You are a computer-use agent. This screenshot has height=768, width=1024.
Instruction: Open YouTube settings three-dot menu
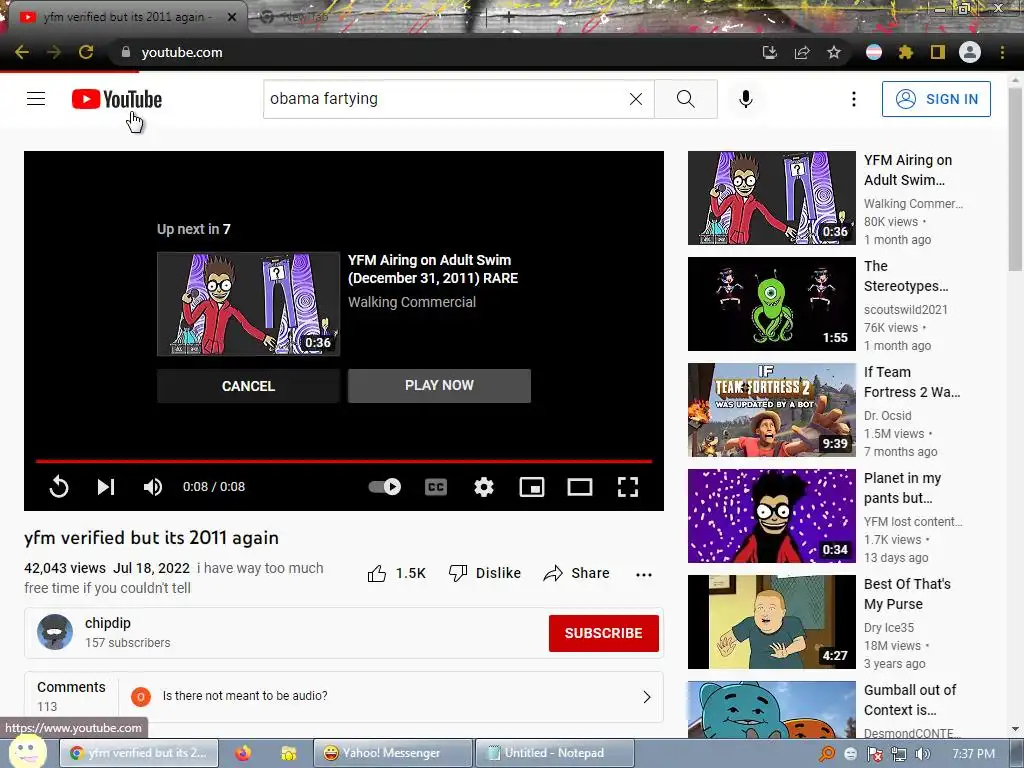point(854,99)
